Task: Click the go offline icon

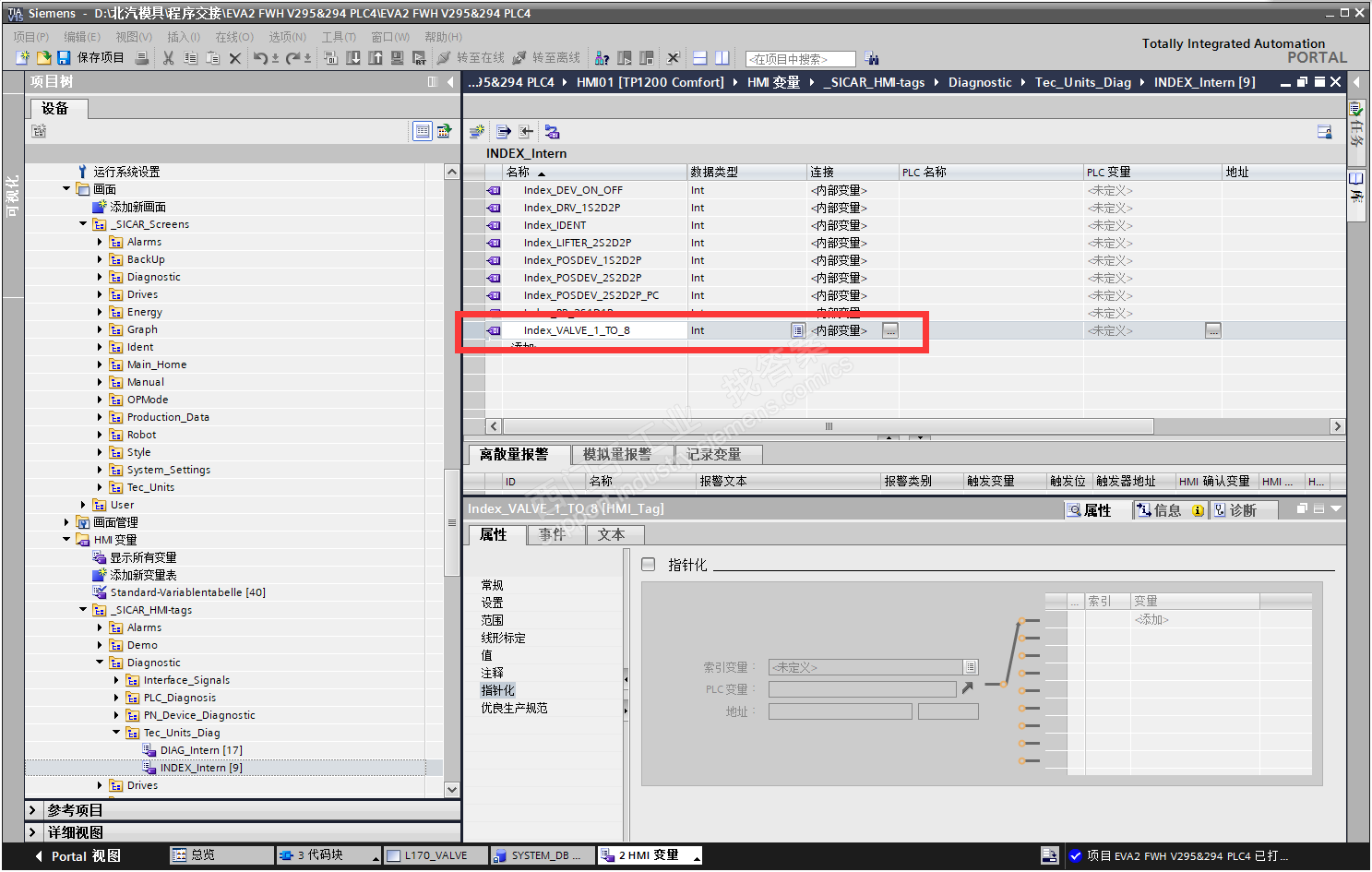Action: (x=519, y=58)
